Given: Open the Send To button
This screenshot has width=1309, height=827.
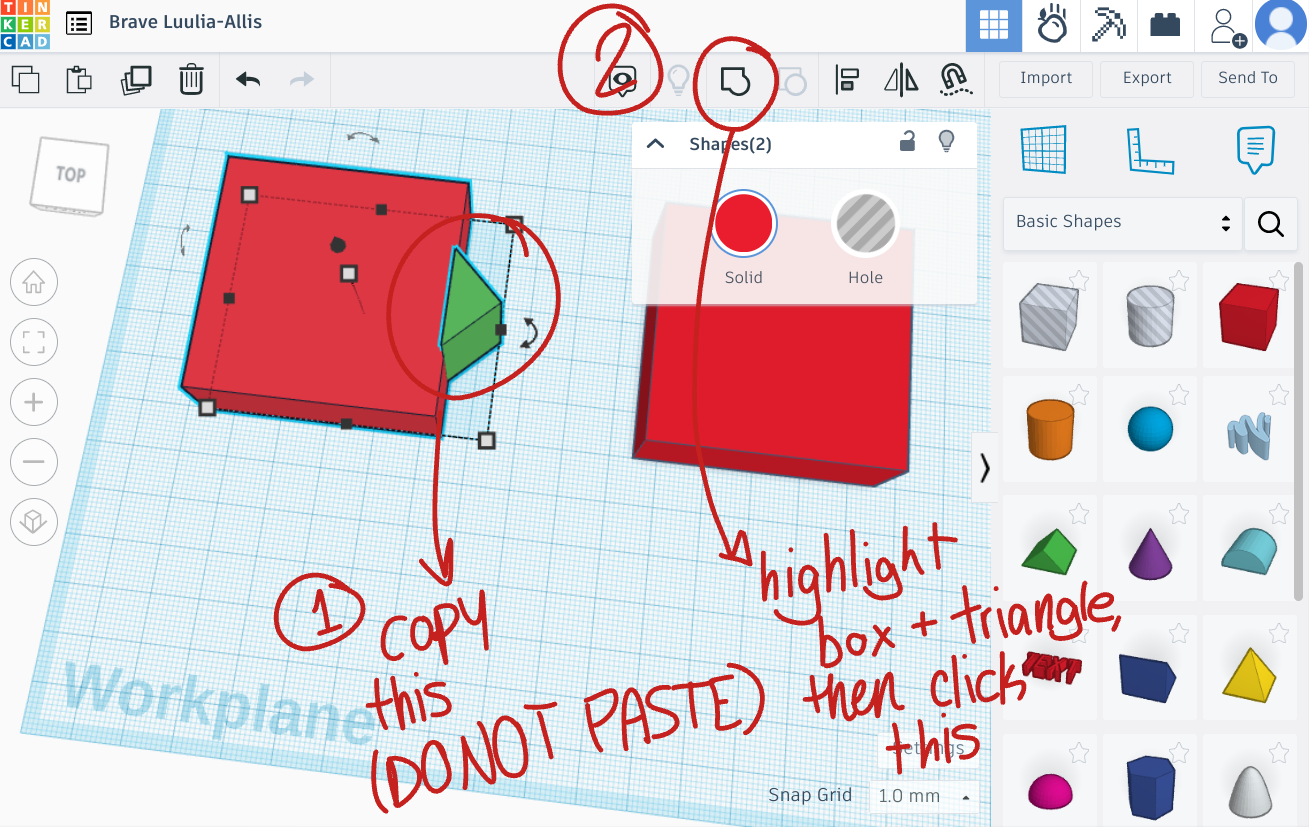Looking at the screenshot, I should coord(1248,78).
